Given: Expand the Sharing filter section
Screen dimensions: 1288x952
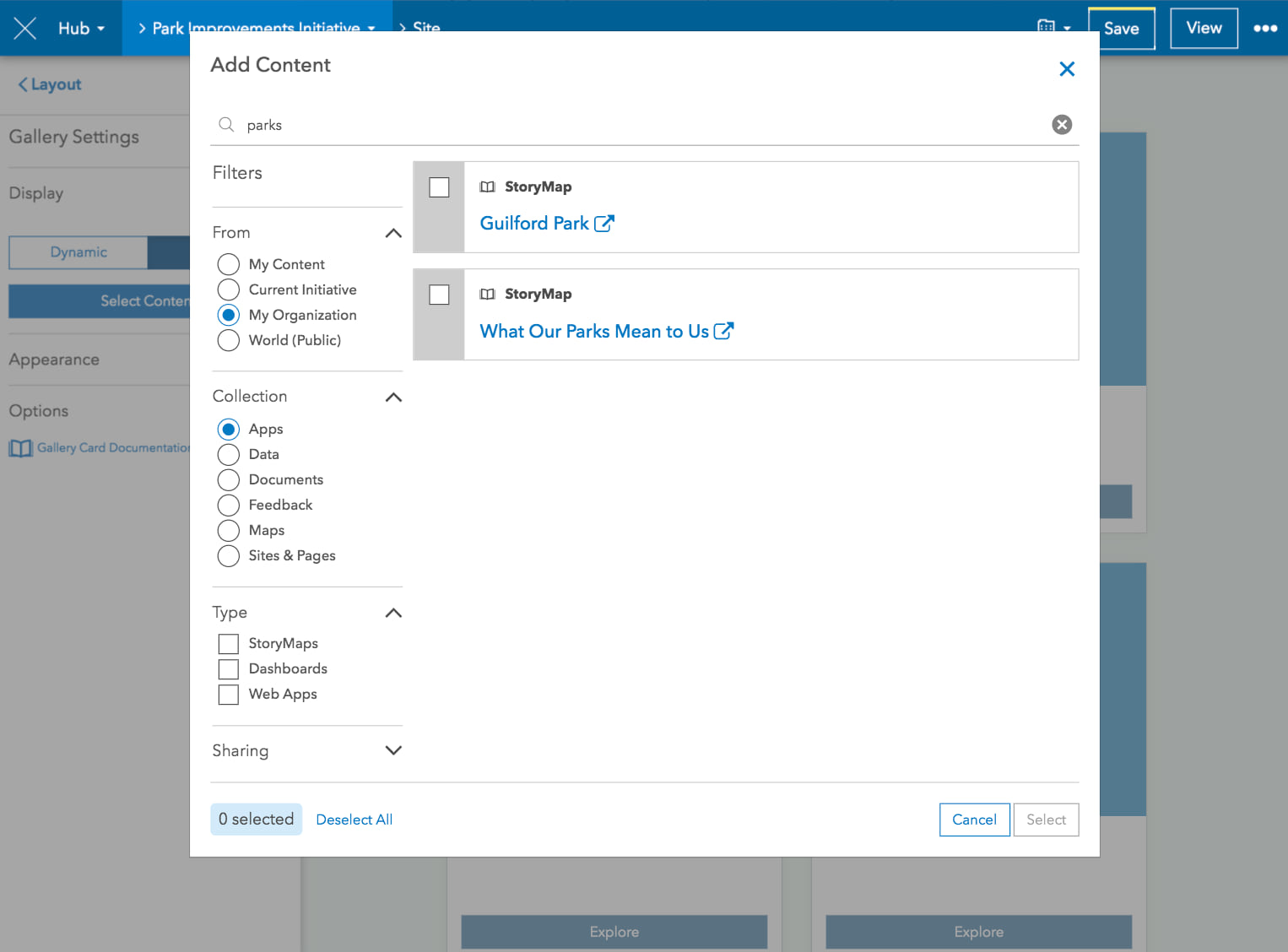Looking at the screenshot, I should pos(393,750).
